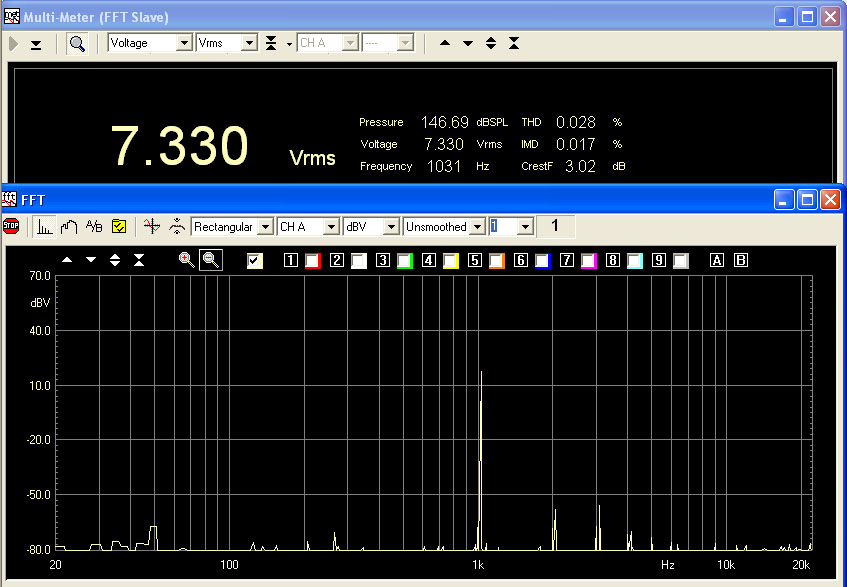Click the zoom-out magnifier on the graph
The height and width of the screenshot is (587, 847).
tap(210, 260)
